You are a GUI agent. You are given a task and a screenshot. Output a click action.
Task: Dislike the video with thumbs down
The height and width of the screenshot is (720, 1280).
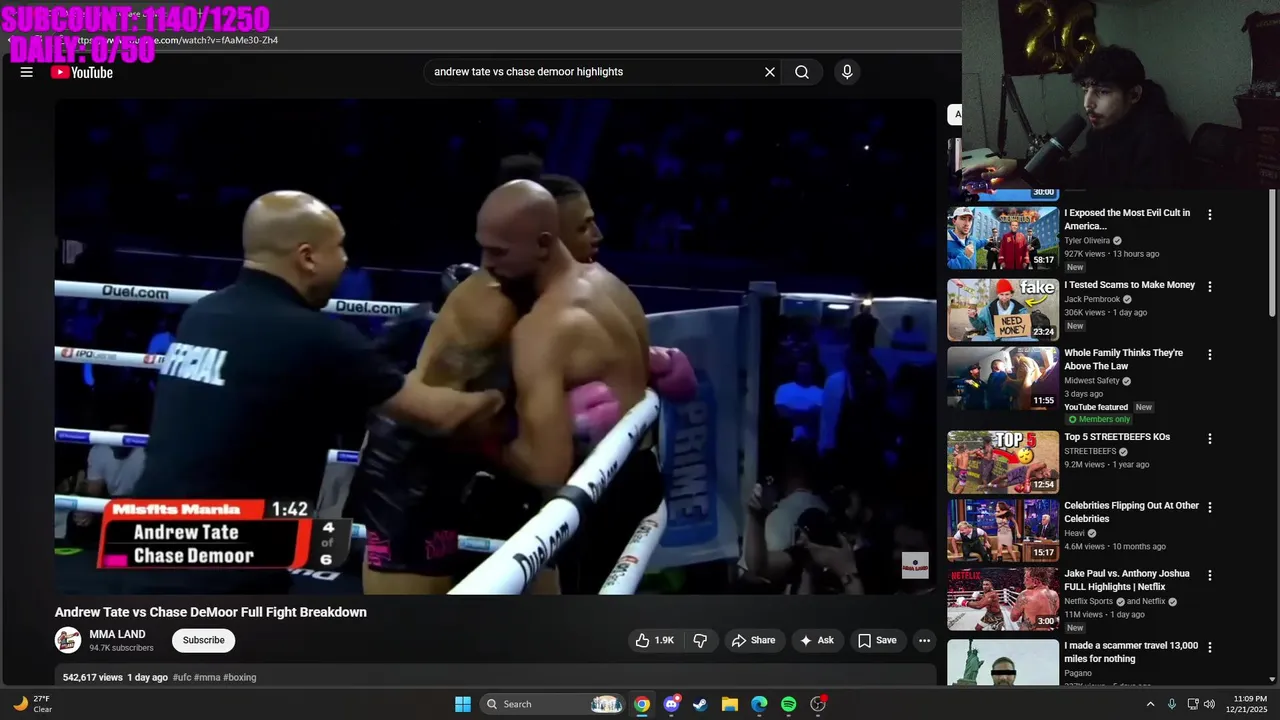(x=700, y=640)
